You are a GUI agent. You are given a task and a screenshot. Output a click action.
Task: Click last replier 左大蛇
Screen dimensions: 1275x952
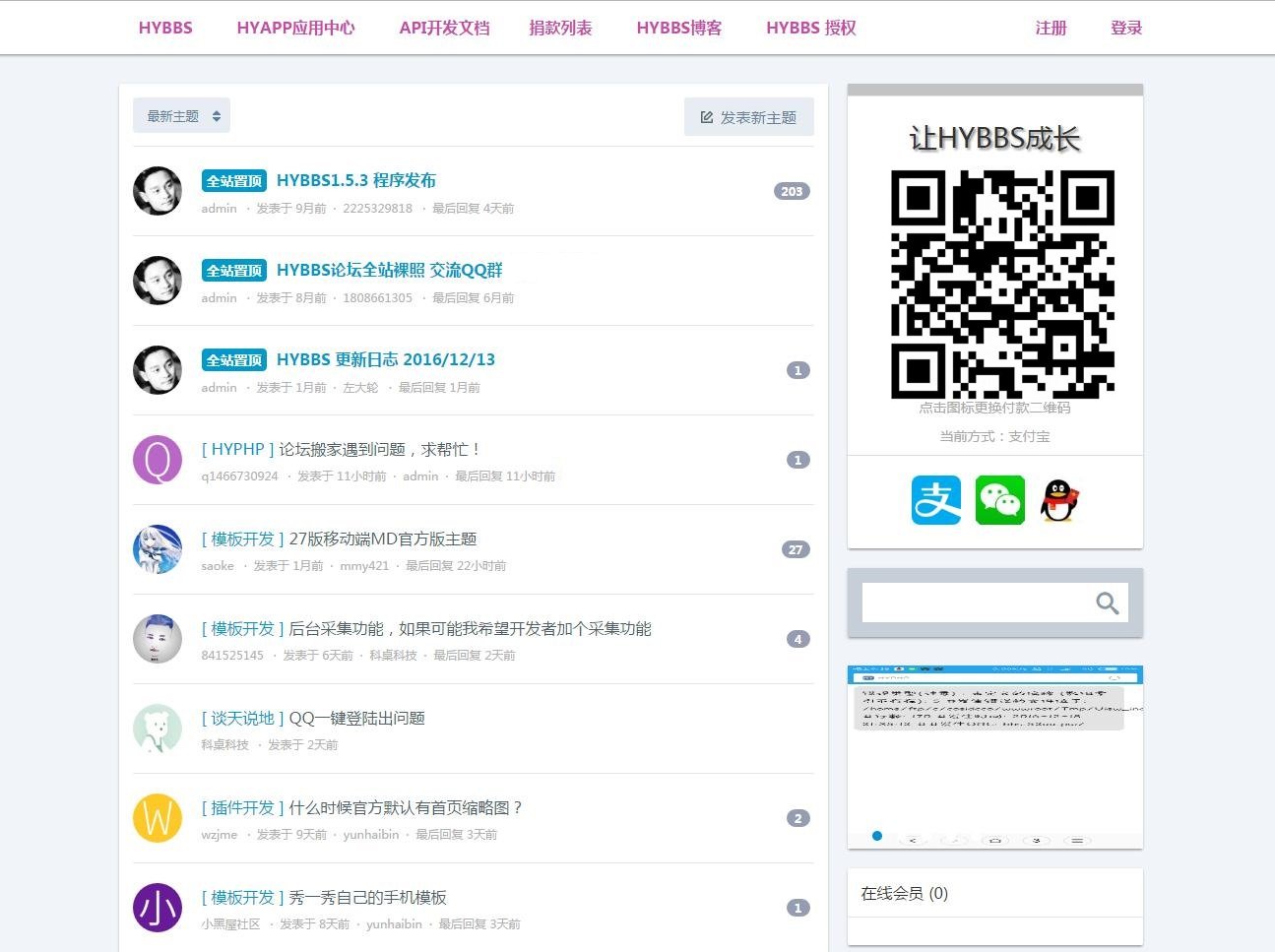pos(360,388)
